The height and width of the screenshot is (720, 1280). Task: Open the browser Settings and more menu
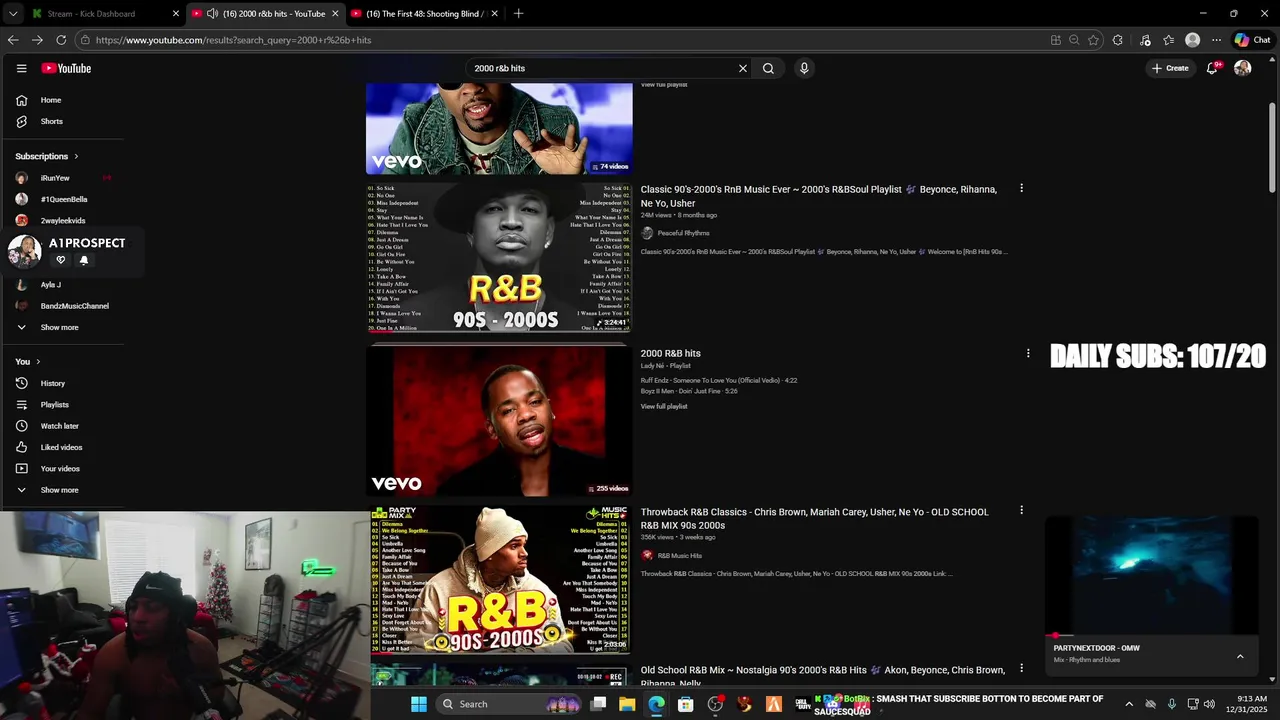[1216, 40]
